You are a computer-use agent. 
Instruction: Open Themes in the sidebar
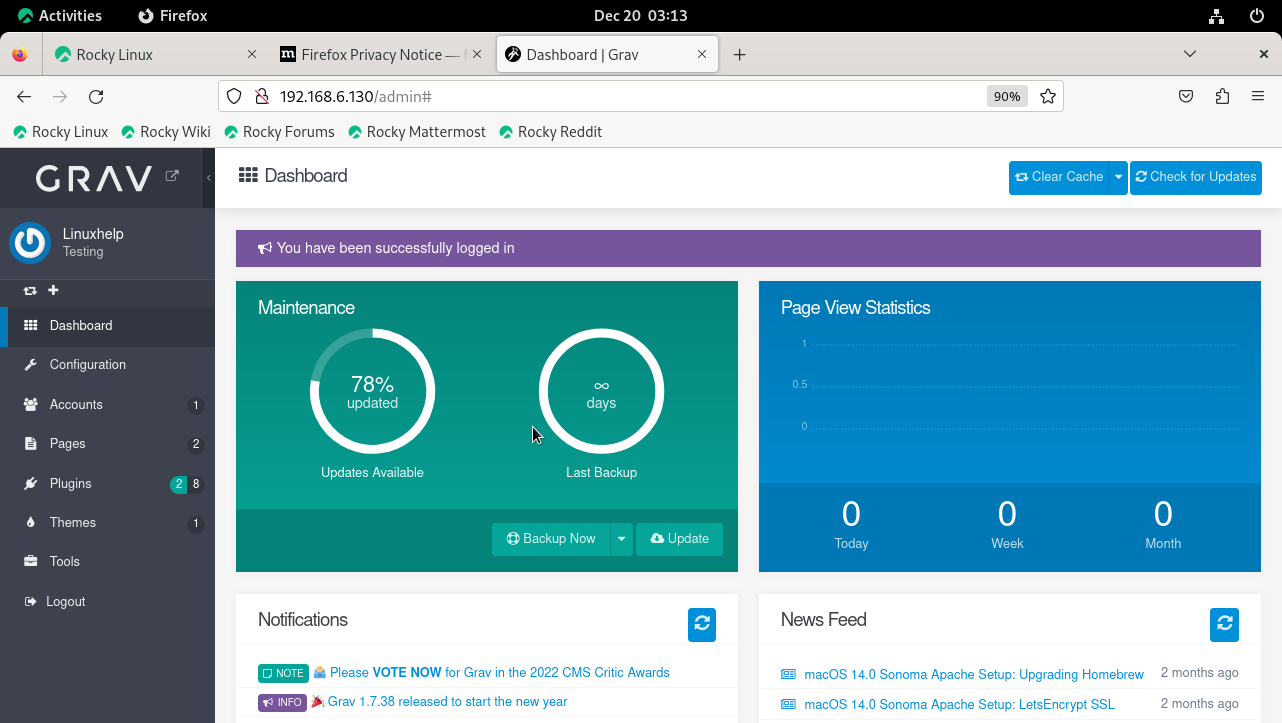coord(108,523)
